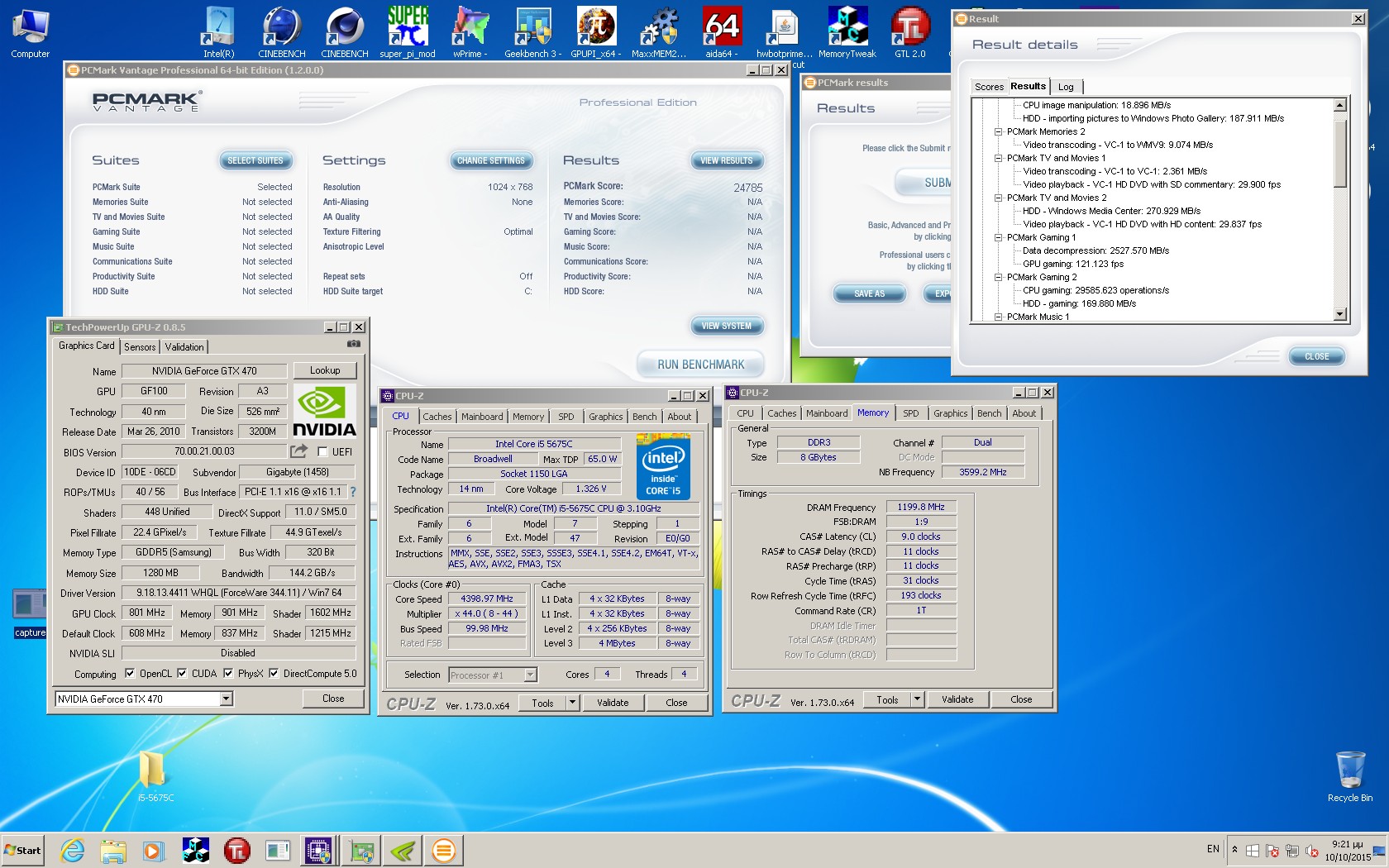
Task: Open Tools dropdown arrow in CPU-Z CPU window
Action: click(571, 702)
